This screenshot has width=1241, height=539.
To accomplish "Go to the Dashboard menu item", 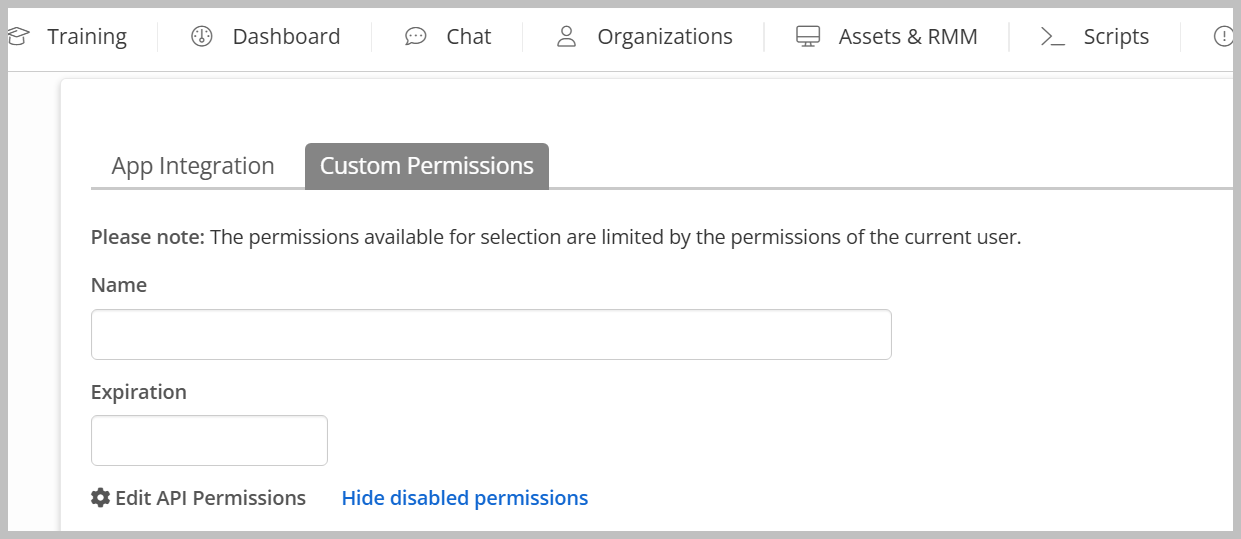I will [286, 37].
